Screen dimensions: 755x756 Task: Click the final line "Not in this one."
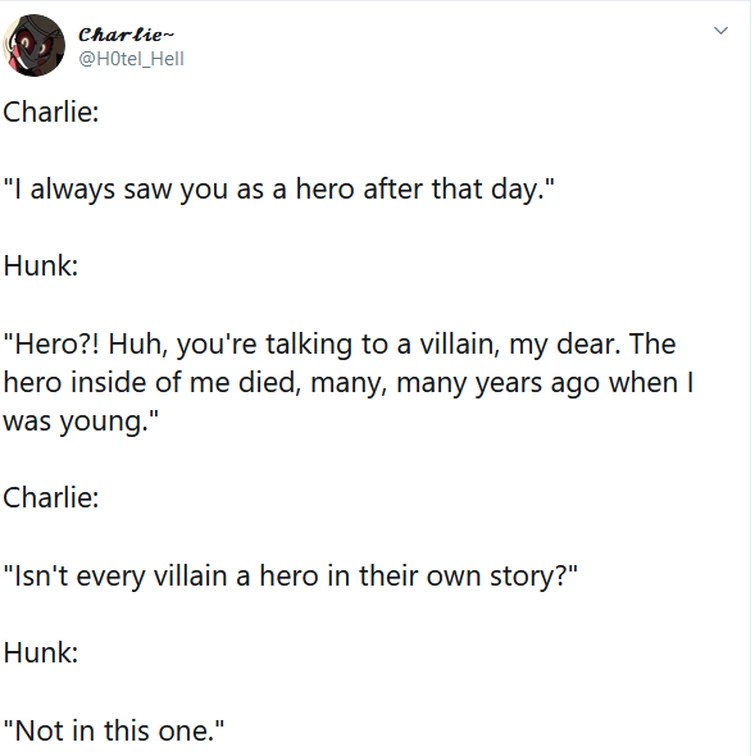113,730
